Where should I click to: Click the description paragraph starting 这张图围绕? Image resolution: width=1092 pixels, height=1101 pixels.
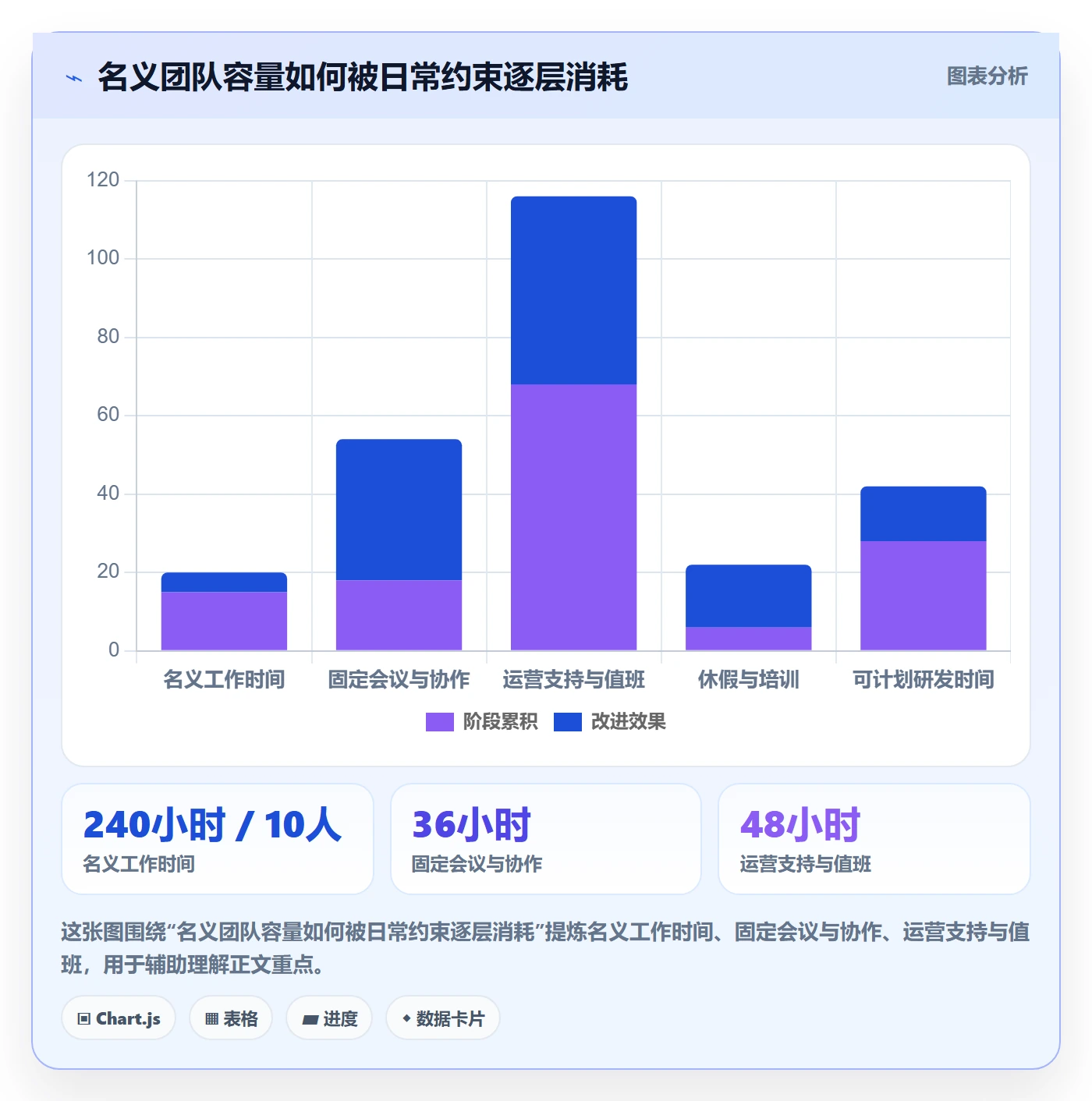[545, 948]
